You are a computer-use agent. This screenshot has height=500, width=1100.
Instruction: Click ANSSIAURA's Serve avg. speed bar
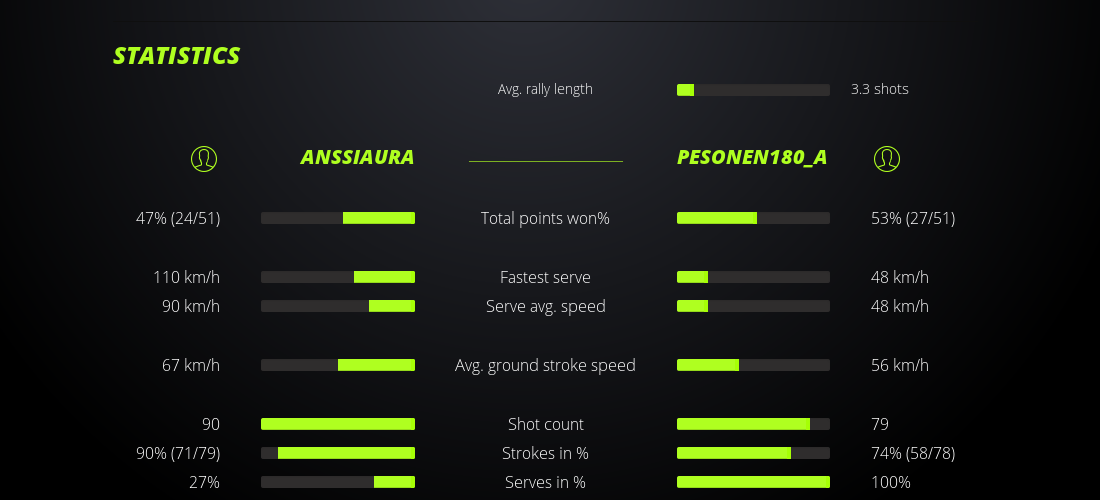(x=338, y=306)
